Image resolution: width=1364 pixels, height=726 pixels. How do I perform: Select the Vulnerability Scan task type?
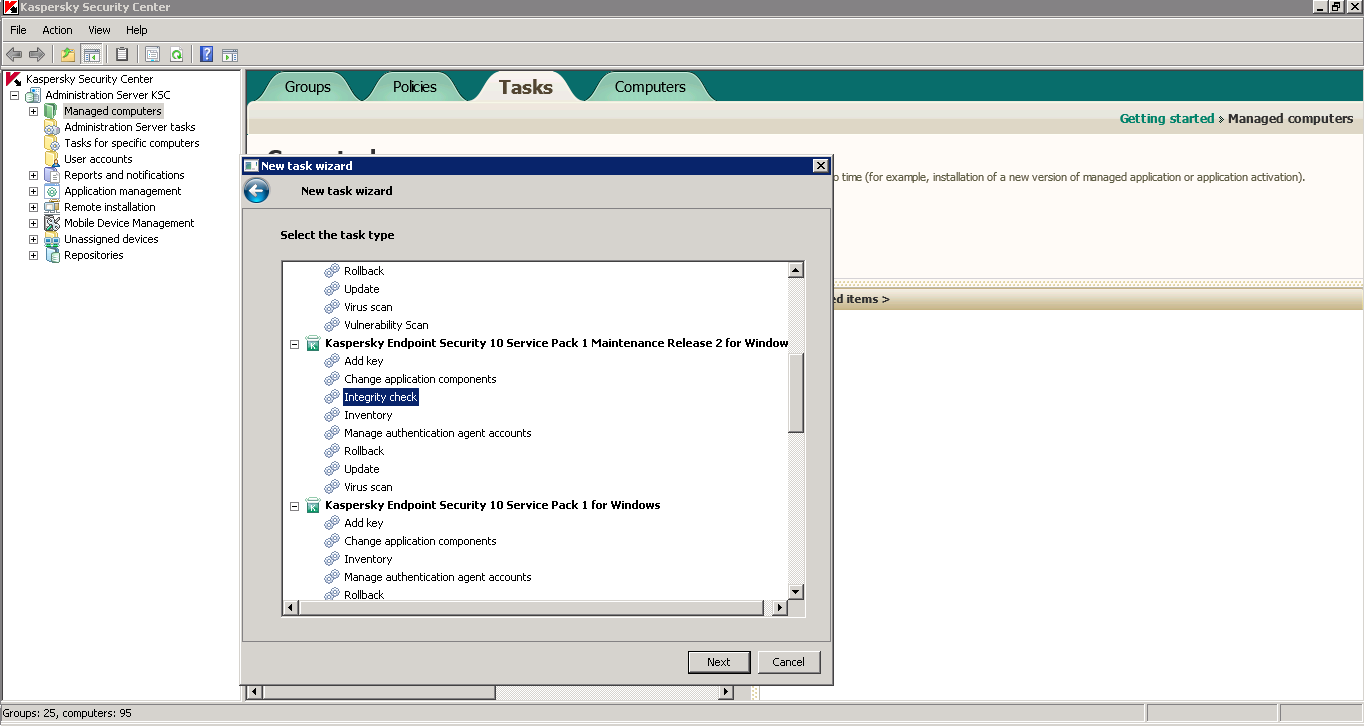(x=386, y=325)
